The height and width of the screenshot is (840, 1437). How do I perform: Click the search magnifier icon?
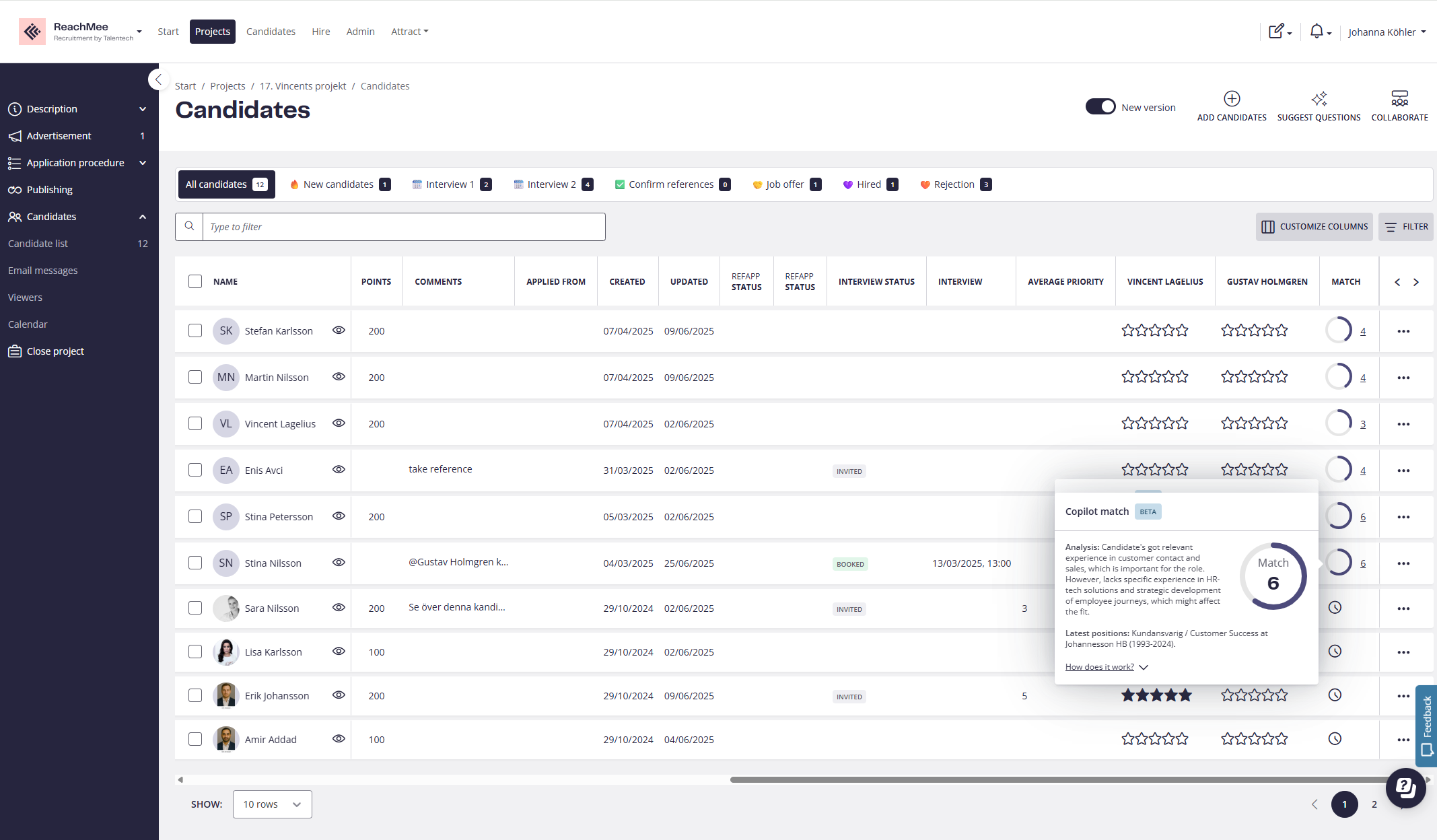click(x=190, y=227)
